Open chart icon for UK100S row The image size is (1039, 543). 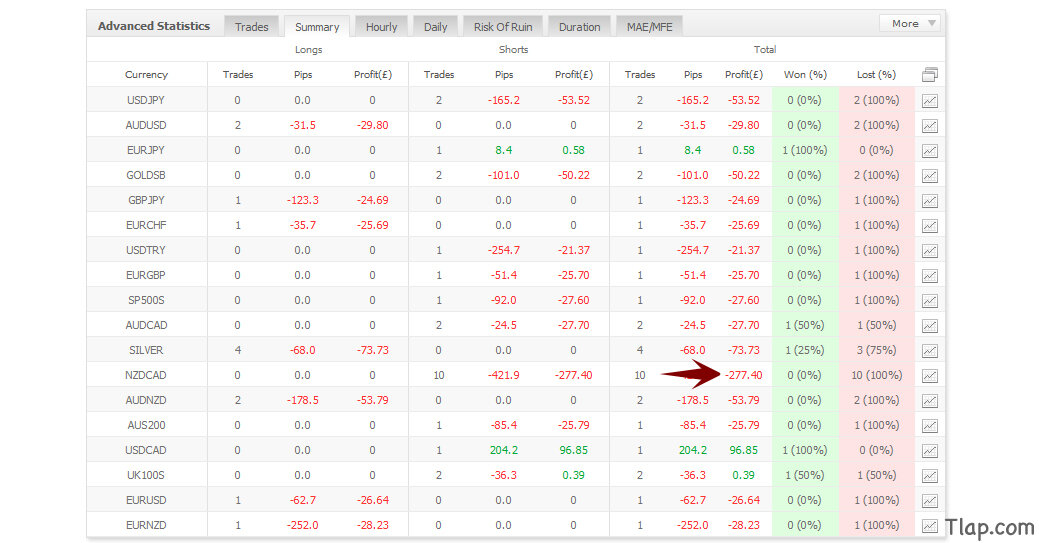[930, 475]
